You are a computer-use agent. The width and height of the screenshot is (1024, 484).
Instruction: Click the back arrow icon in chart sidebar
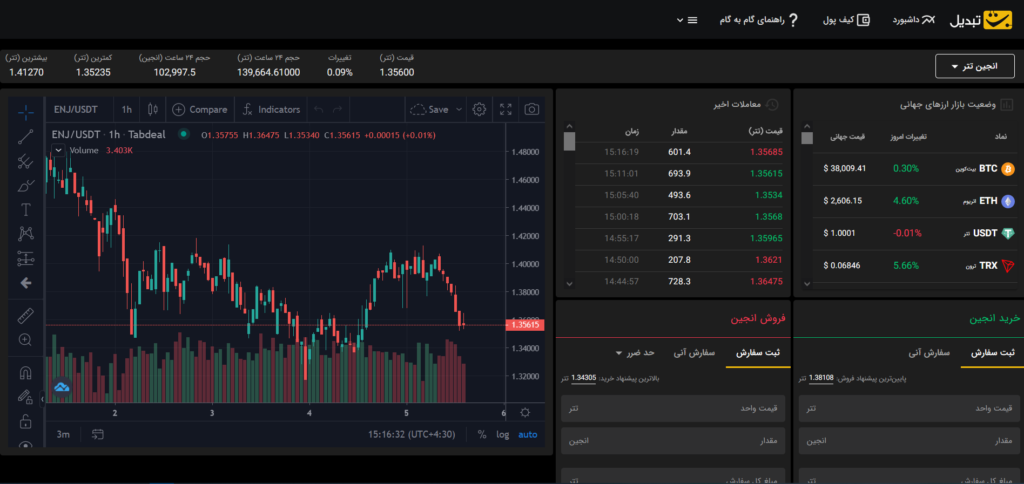pyautogui.click(x=25, y=283)
